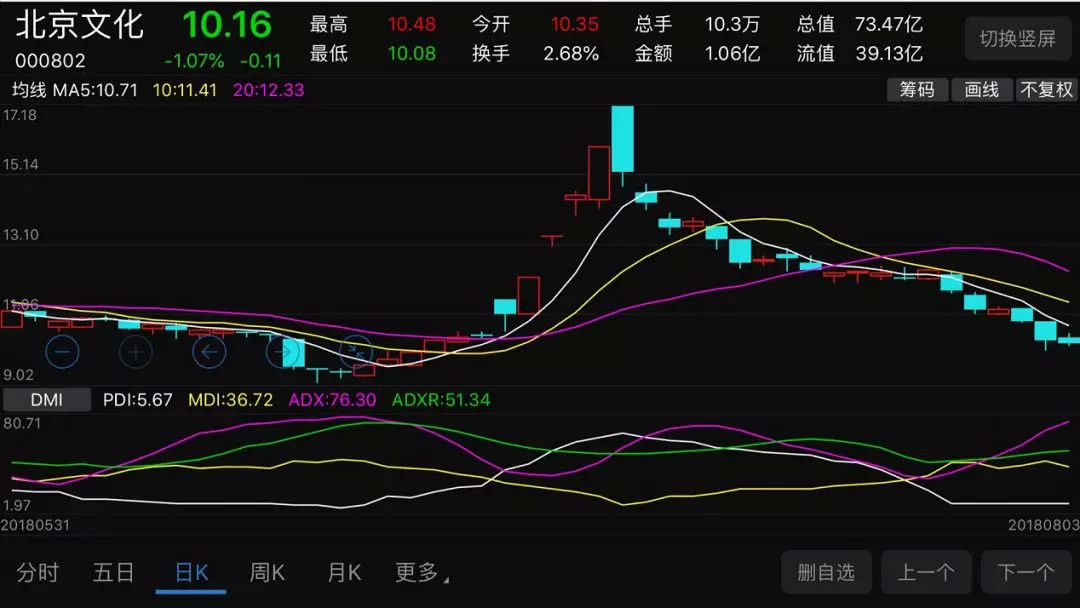Tap the price axis label 15.14
Screen dimensions: 1080x608
(x=20, y=165)
